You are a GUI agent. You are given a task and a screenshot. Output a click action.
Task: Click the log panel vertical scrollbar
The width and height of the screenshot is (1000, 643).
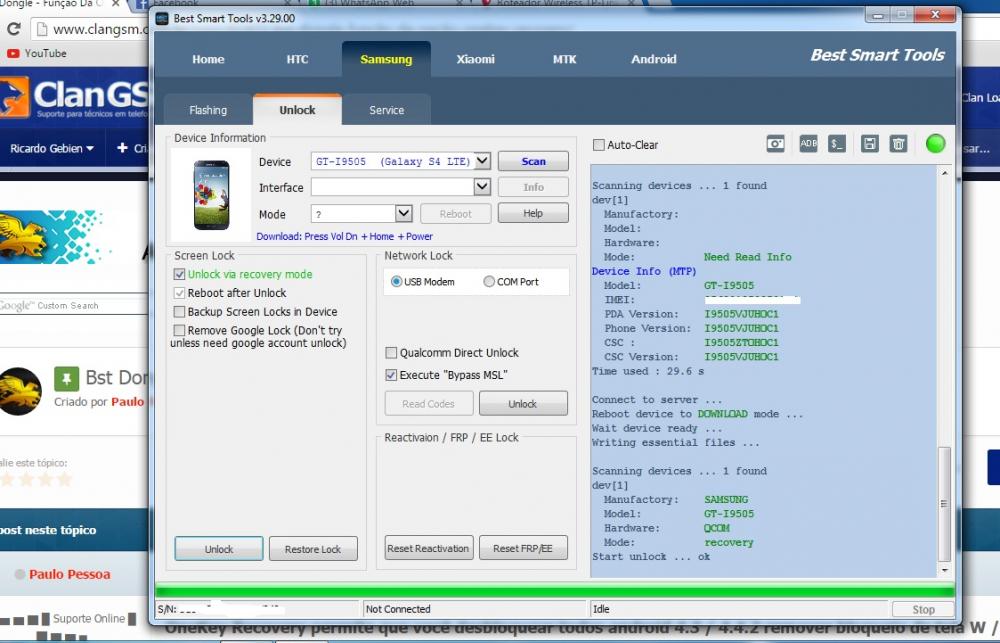point(945,503)
